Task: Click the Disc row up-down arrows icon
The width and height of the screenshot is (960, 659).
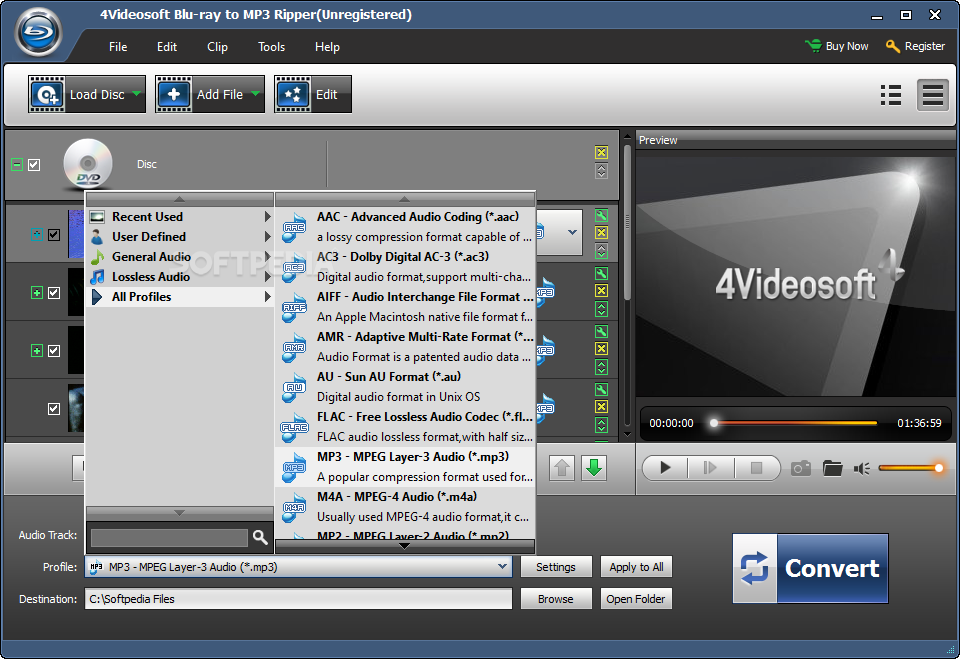Action: pos(601,171)
